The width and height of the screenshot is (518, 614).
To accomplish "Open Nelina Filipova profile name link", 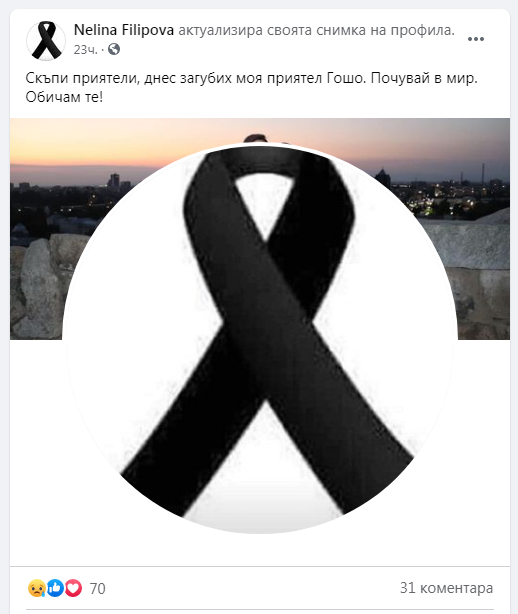I will point(124,30).
